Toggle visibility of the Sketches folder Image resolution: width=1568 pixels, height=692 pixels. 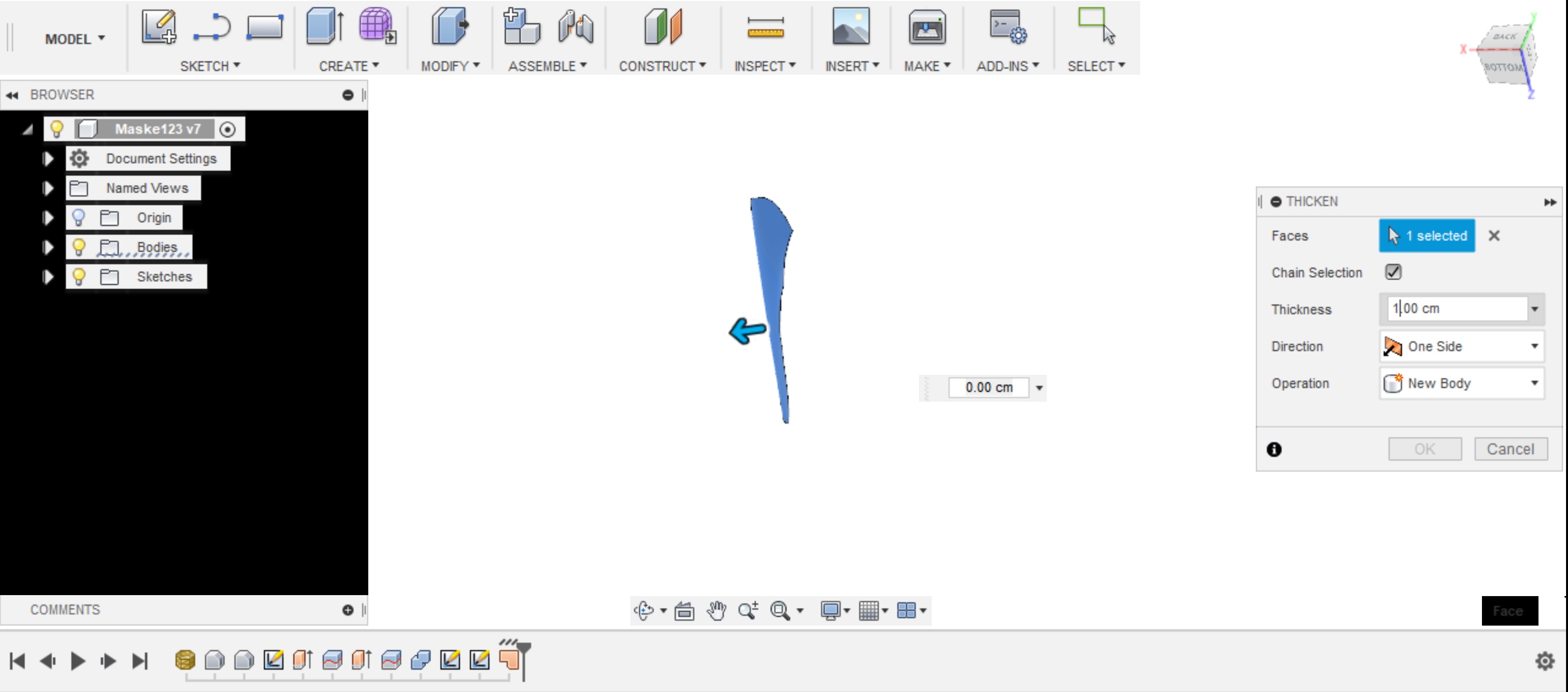(79, 276)
